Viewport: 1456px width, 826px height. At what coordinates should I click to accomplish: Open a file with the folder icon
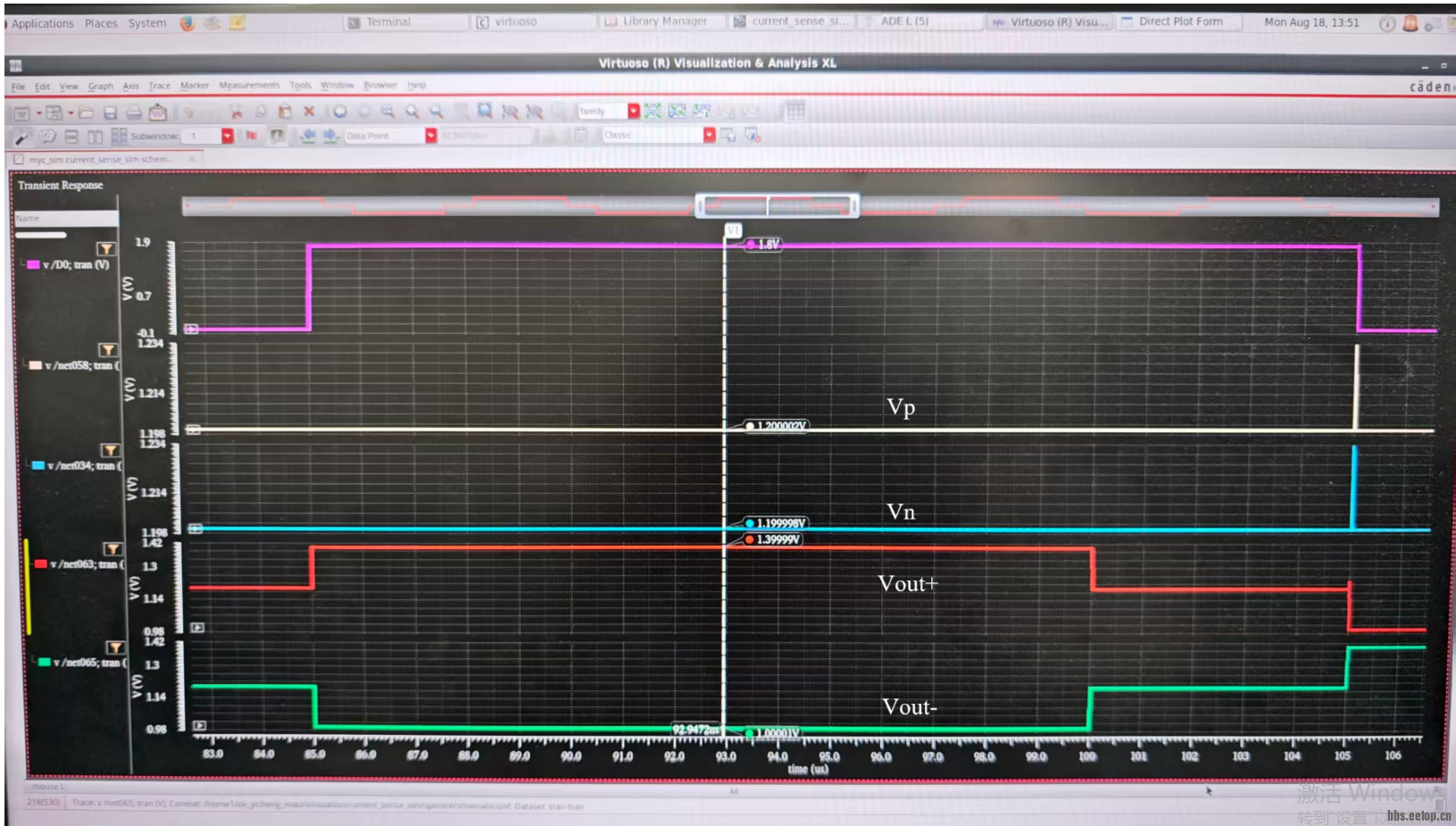tap(87, 113)
